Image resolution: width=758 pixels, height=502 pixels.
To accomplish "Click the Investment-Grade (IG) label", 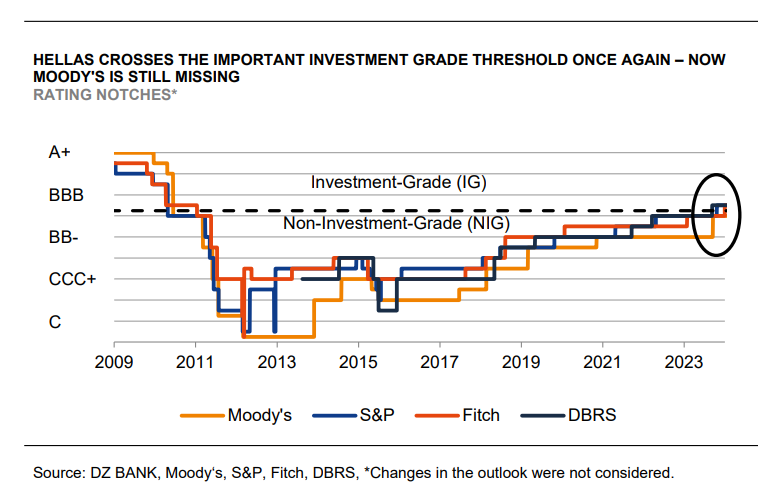I will pos(398,182).
